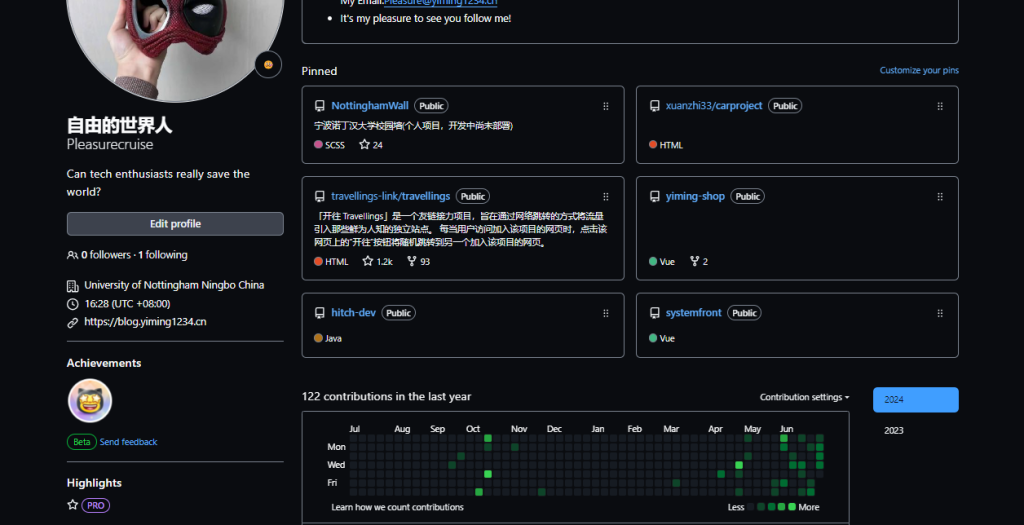The image size is (1024, 525).
Task: Open the hitch-dev repository link
Action: pyautogui.click(x=353, y=313)
